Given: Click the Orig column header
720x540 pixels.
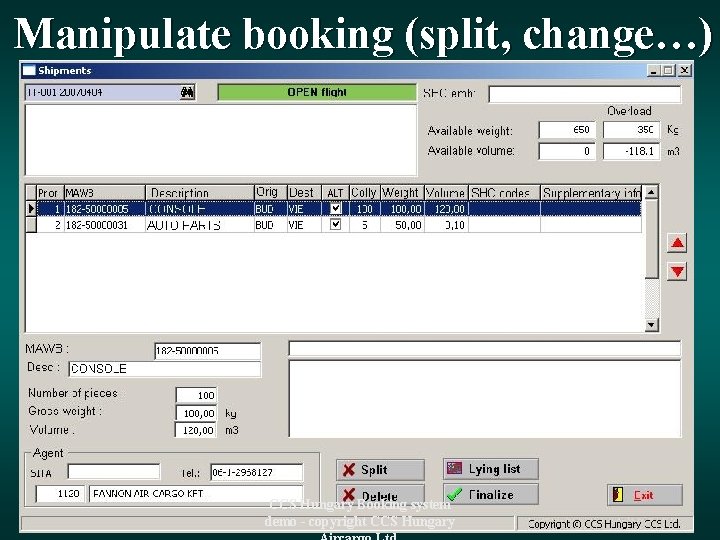Looking at the screenshot, I should (270, 192).
